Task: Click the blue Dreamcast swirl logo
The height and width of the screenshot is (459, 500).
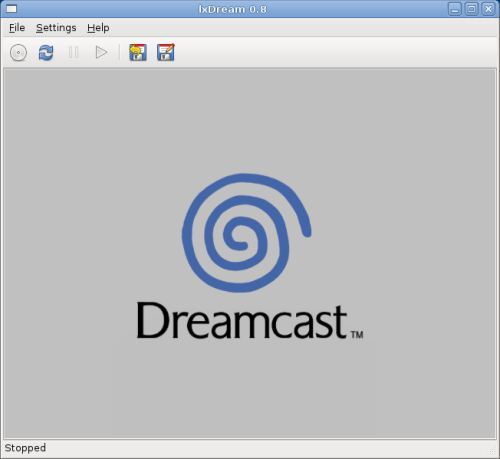Action: 246,233
